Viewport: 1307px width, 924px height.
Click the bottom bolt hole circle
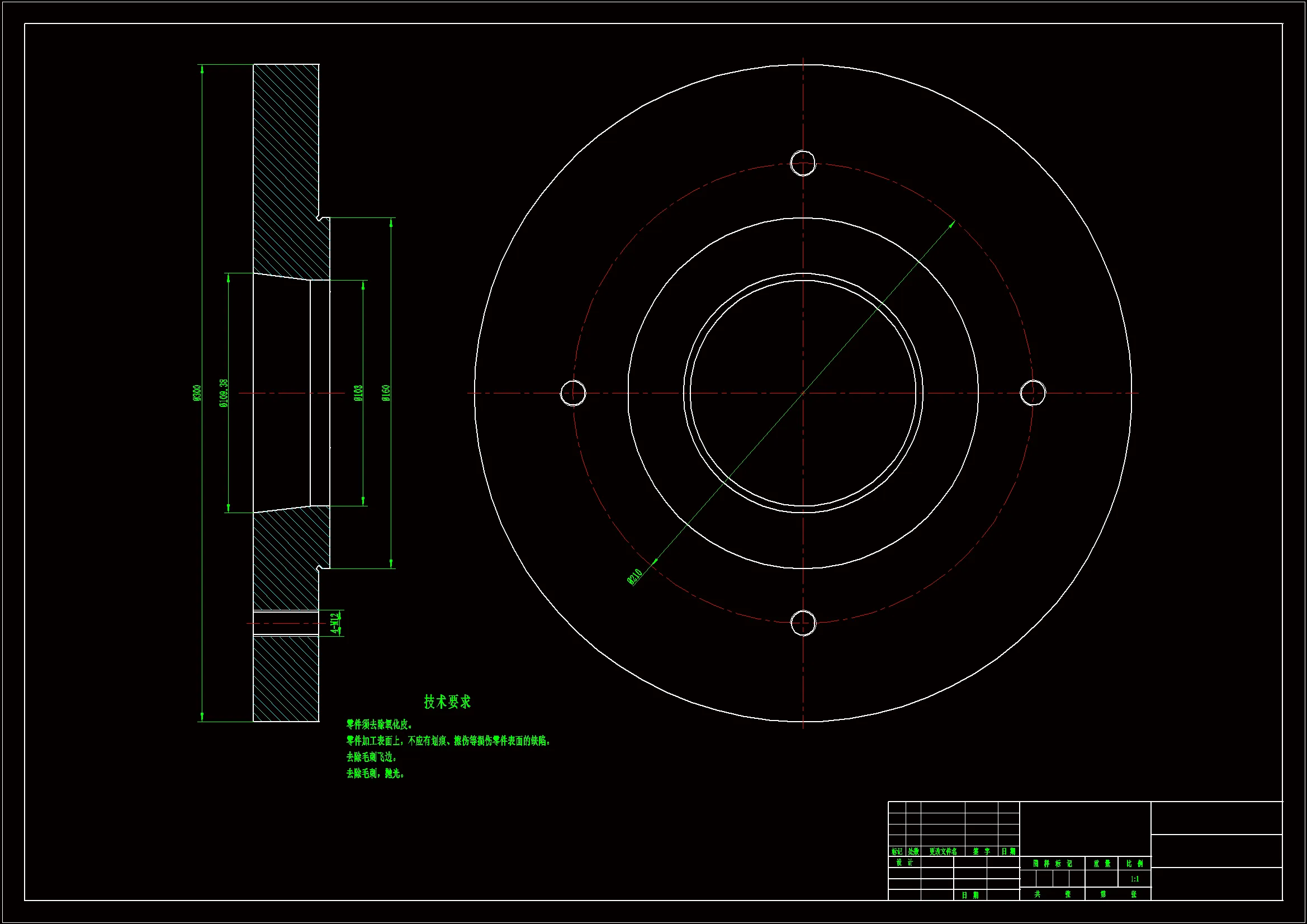coord(803,623)
